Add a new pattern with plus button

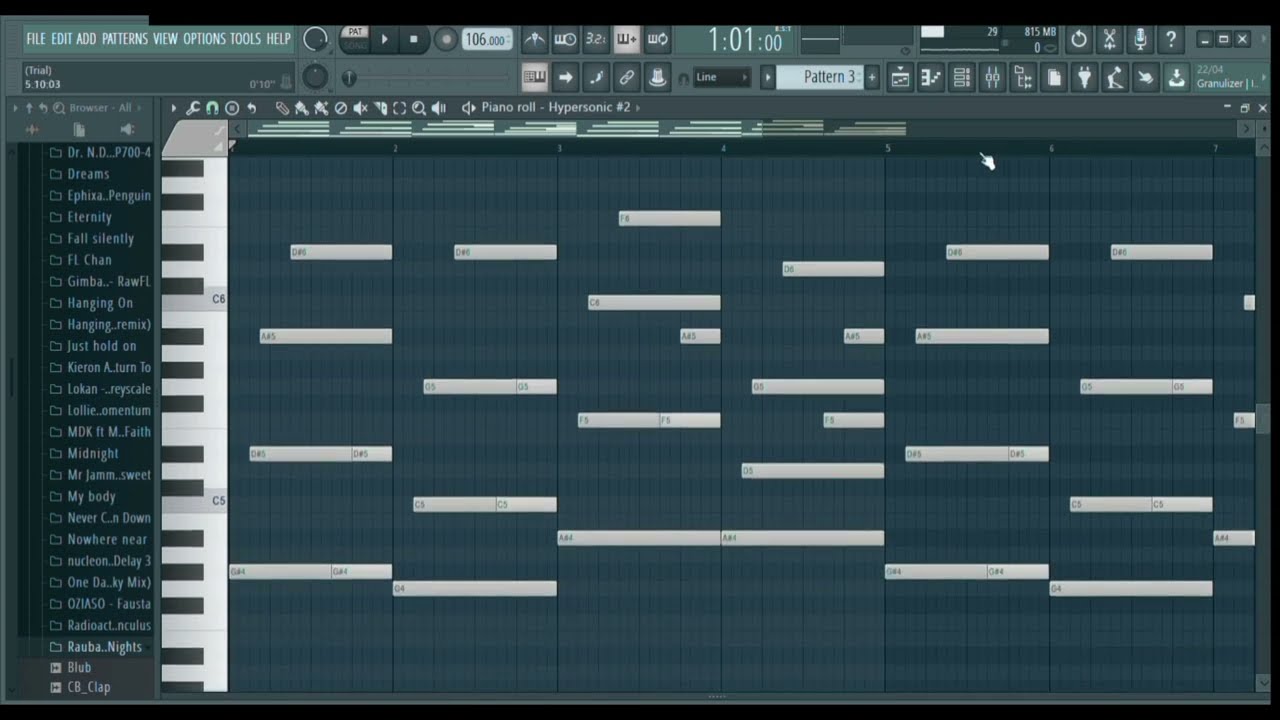tap(872, 77)
